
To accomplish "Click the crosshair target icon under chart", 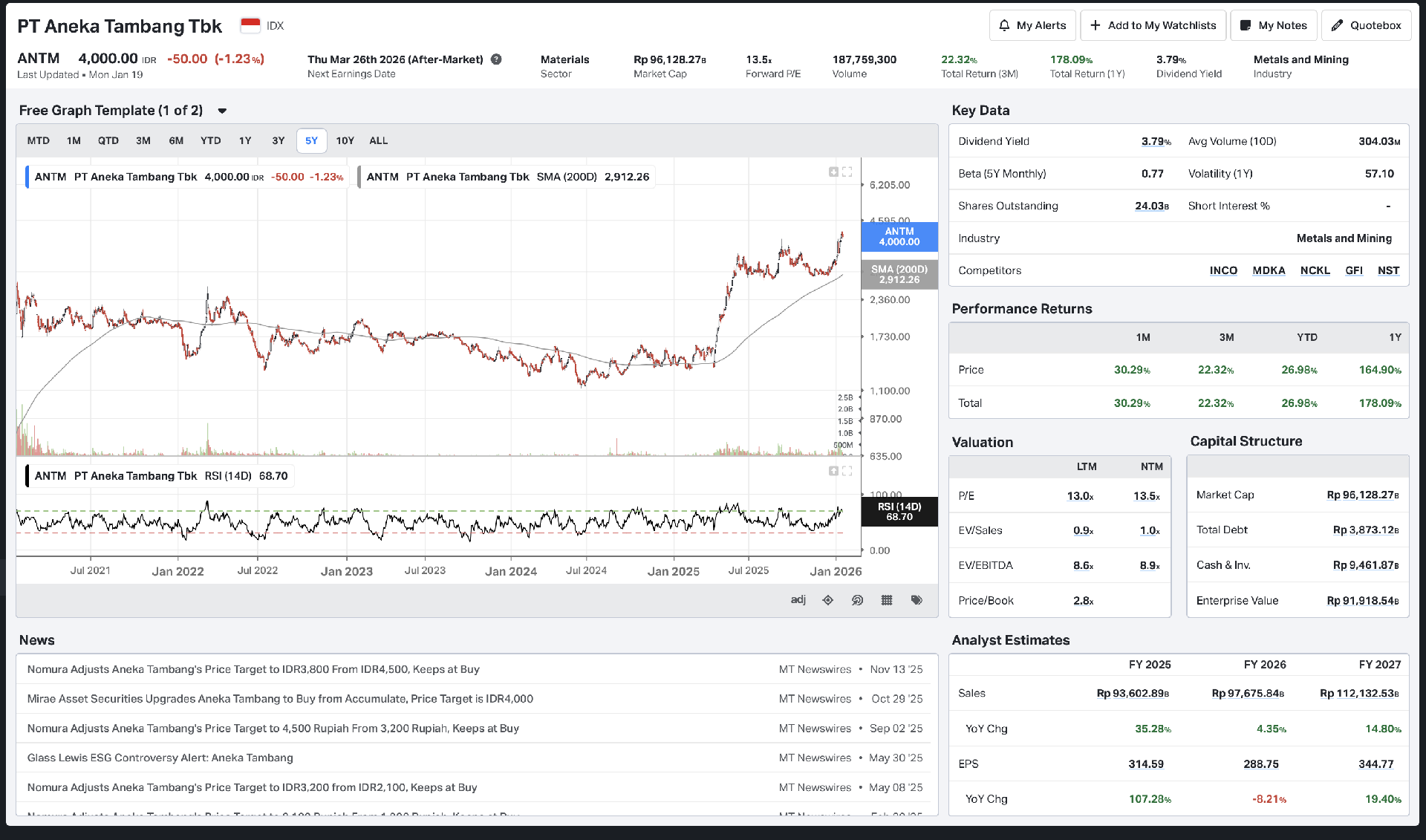I will click(x=827, y=600).
